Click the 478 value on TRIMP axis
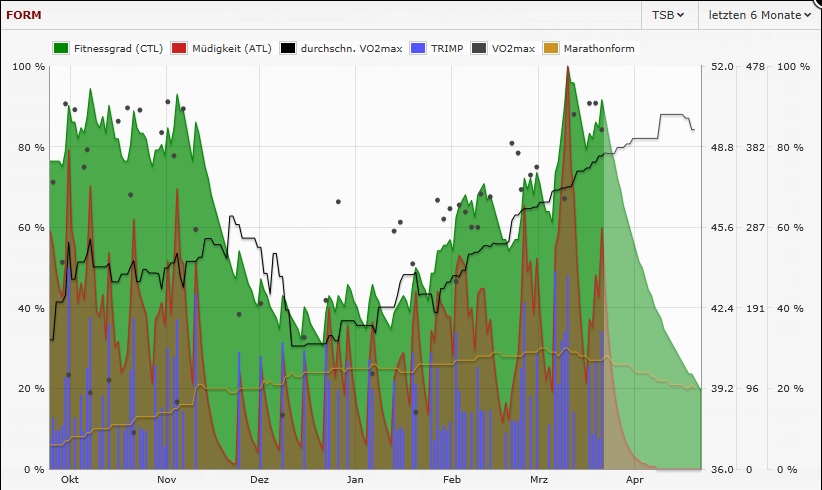Screen dimensions: 822x490 click(756, 67)
